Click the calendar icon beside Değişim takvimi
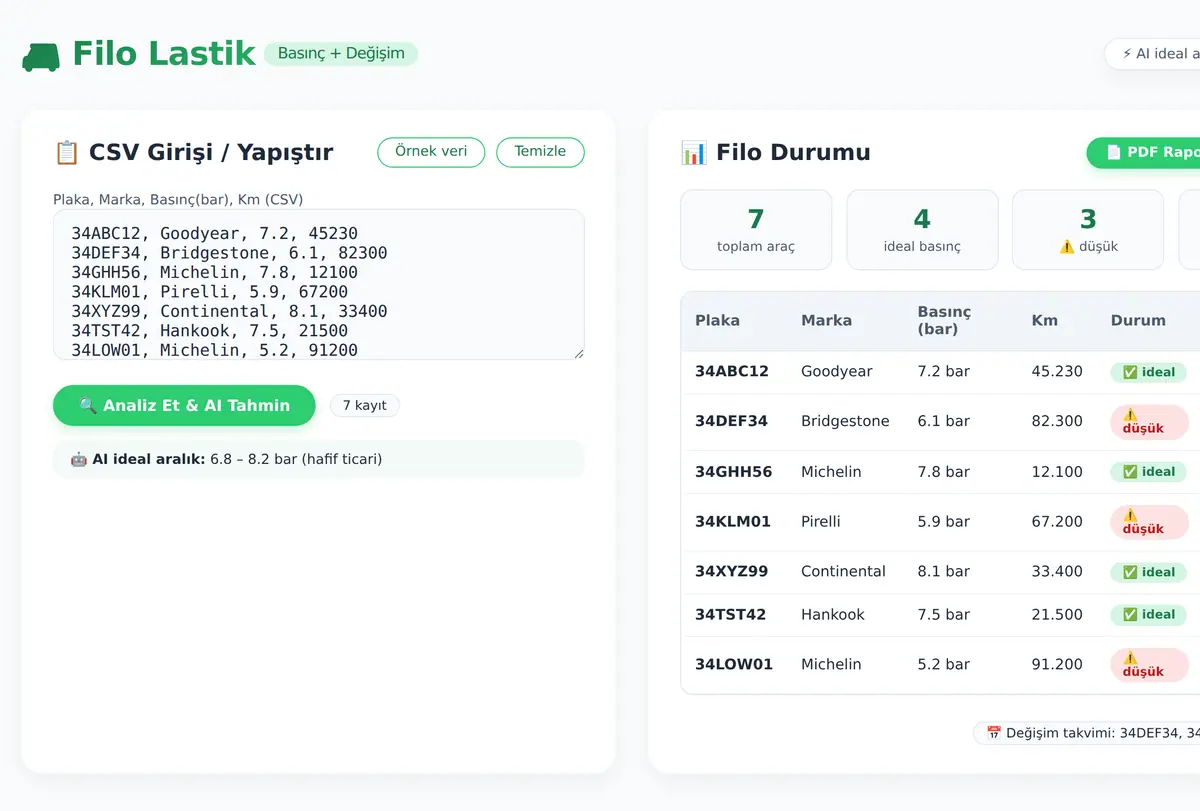The height and width of the screenshot is (811, 1200). 994,733
